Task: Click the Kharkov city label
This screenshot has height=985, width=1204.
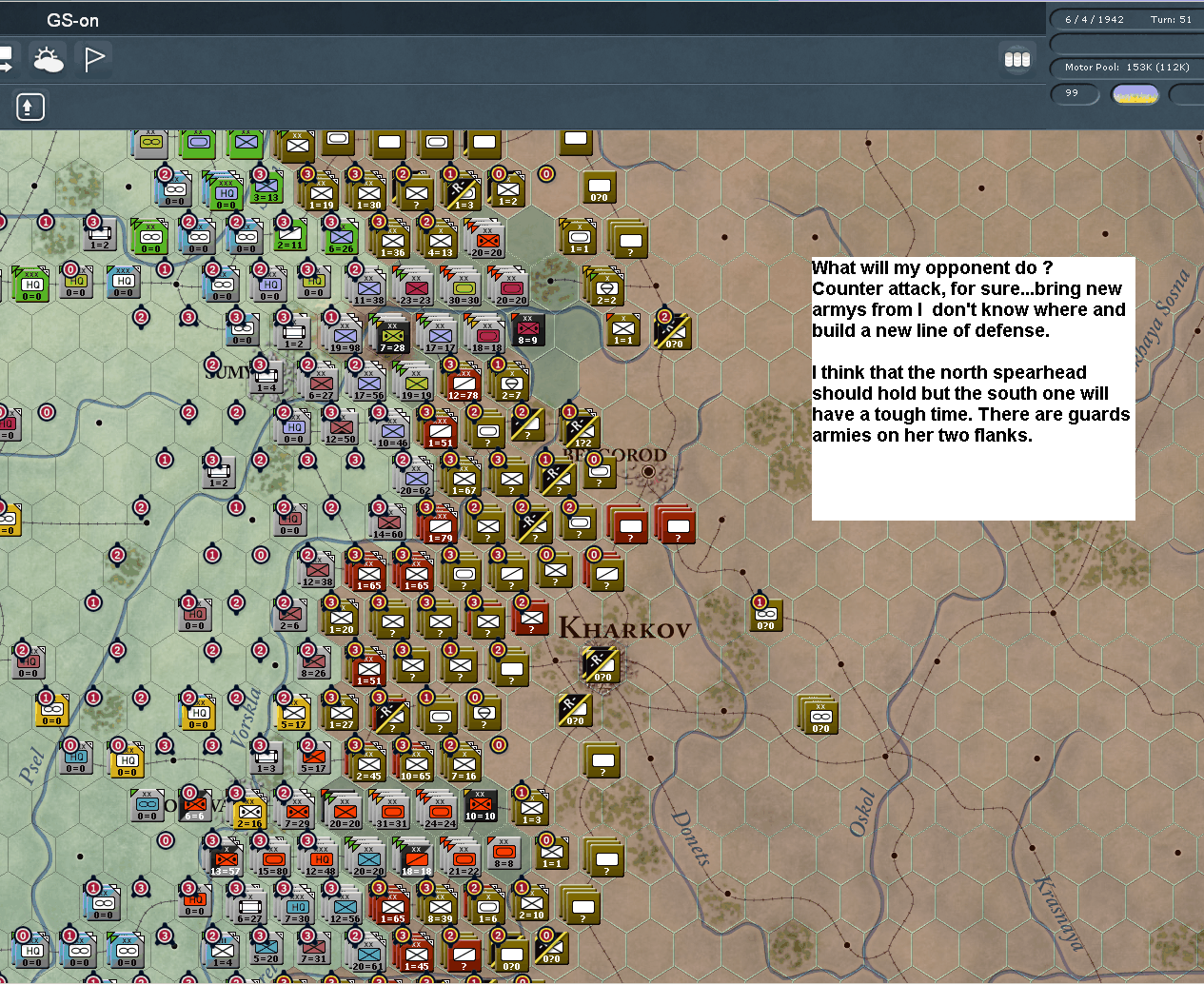Action: 624,628
